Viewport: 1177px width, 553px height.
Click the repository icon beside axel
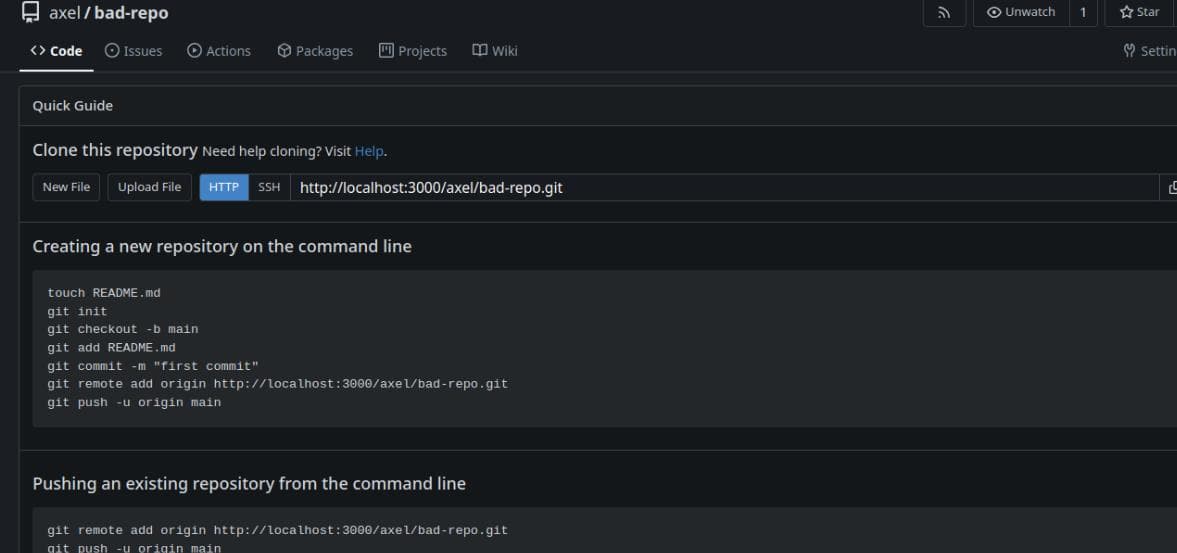pos(31,12)
